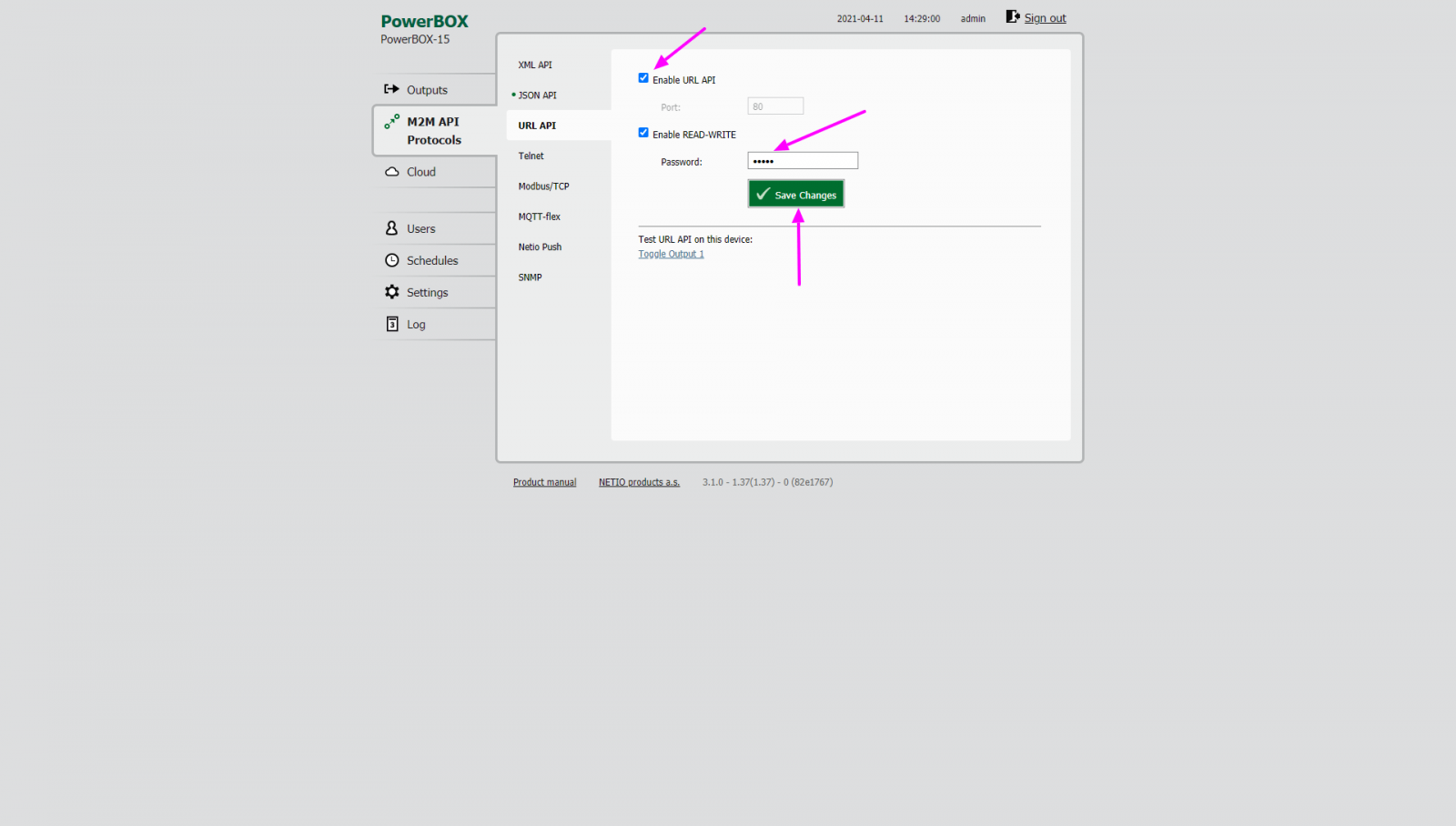This screenshot has height=826, width=1456.
Task: Uncheck the Enable URL API checkbox
Action: pyautogui.click(x=643, y=78)
